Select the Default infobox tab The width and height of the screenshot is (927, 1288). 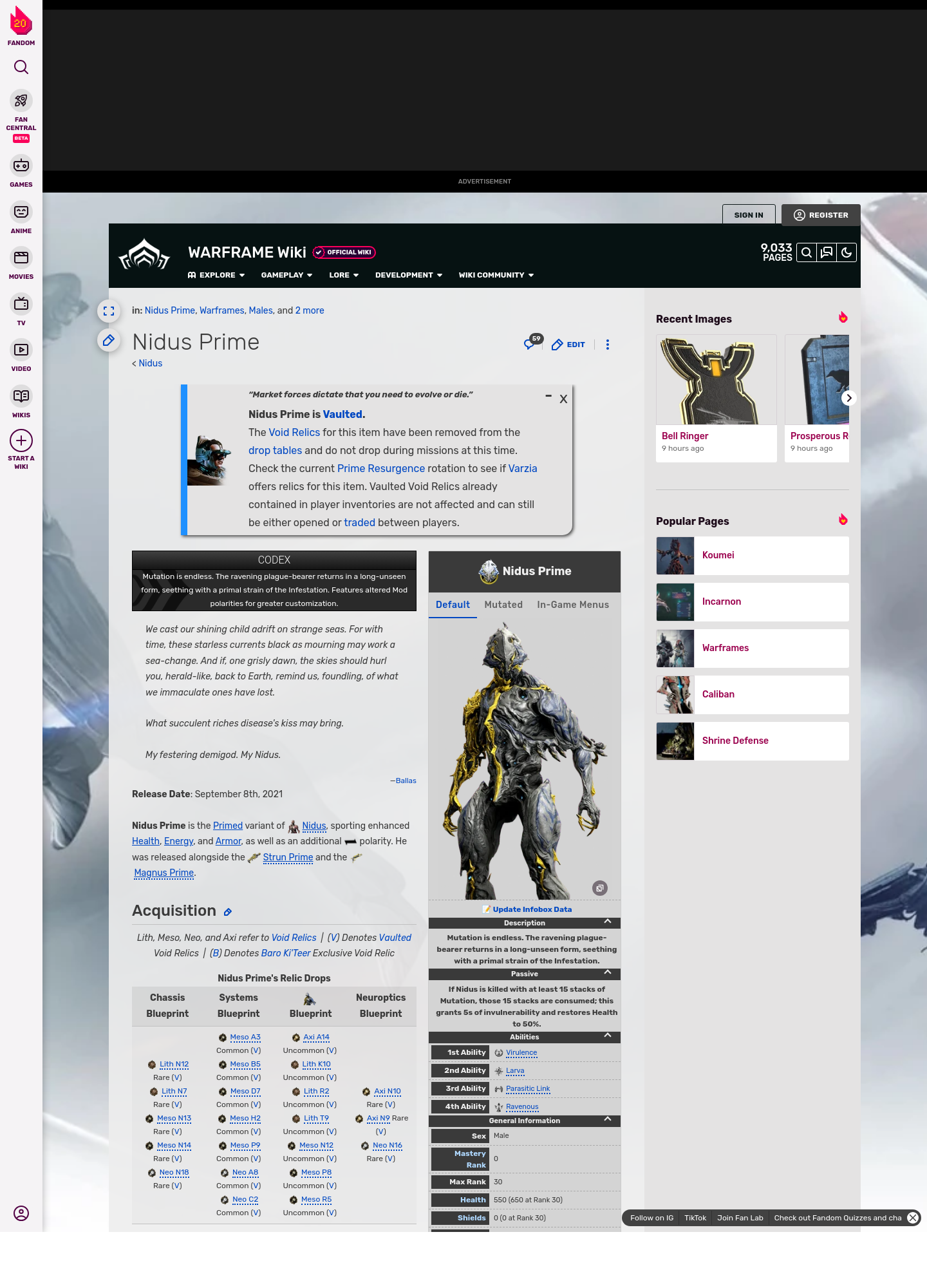coord(453,605)
